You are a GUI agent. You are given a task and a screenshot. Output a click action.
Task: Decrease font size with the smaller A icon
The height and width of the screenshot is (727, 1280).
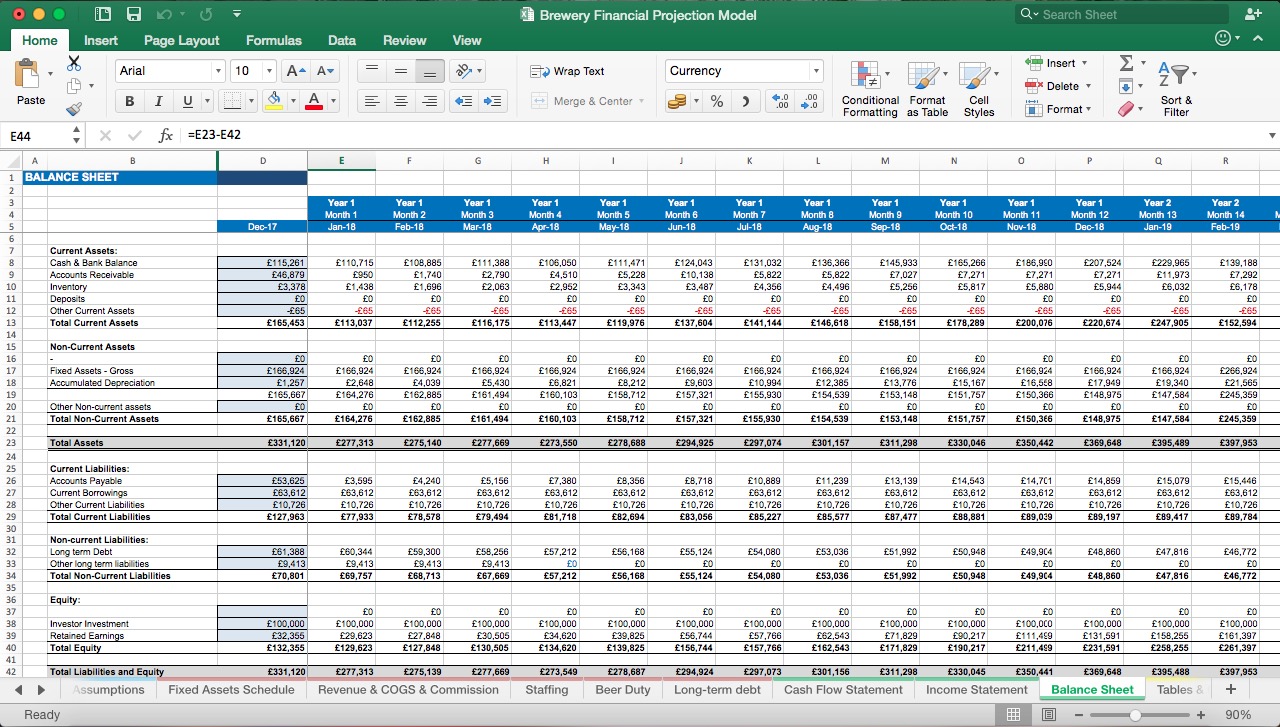[325, 71]
